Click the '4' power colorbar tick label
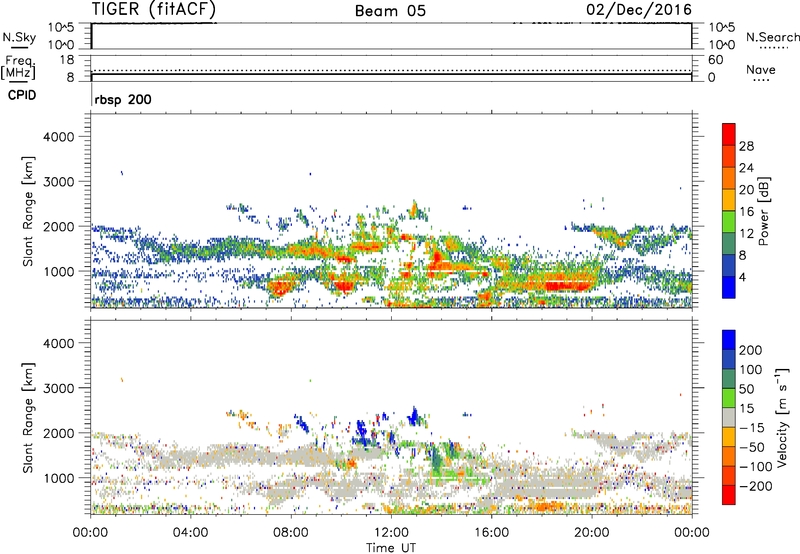The width and height of the screenshot is (800, 554). 742,277
